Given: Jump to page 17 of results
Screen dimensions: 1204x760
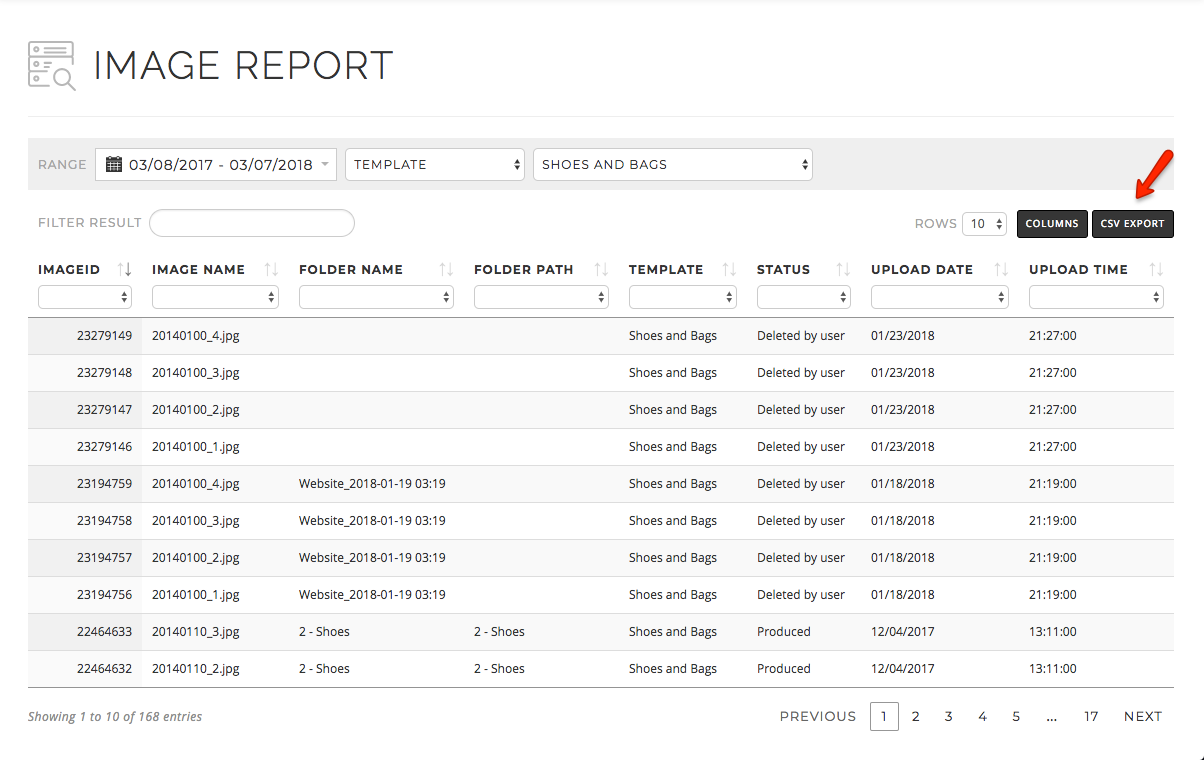Looking at the screenshot, I should pyautogui.click(x=1091, y=716).
